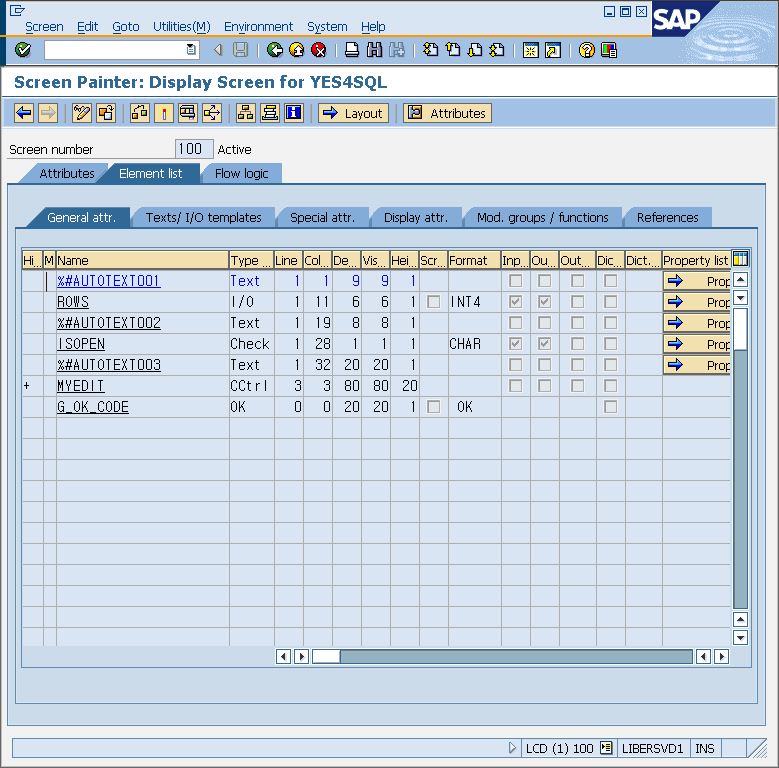Toggle Scrollable checkbox in G_OK_CODE row
Screen dimensions: 779x768
[433, 407]
